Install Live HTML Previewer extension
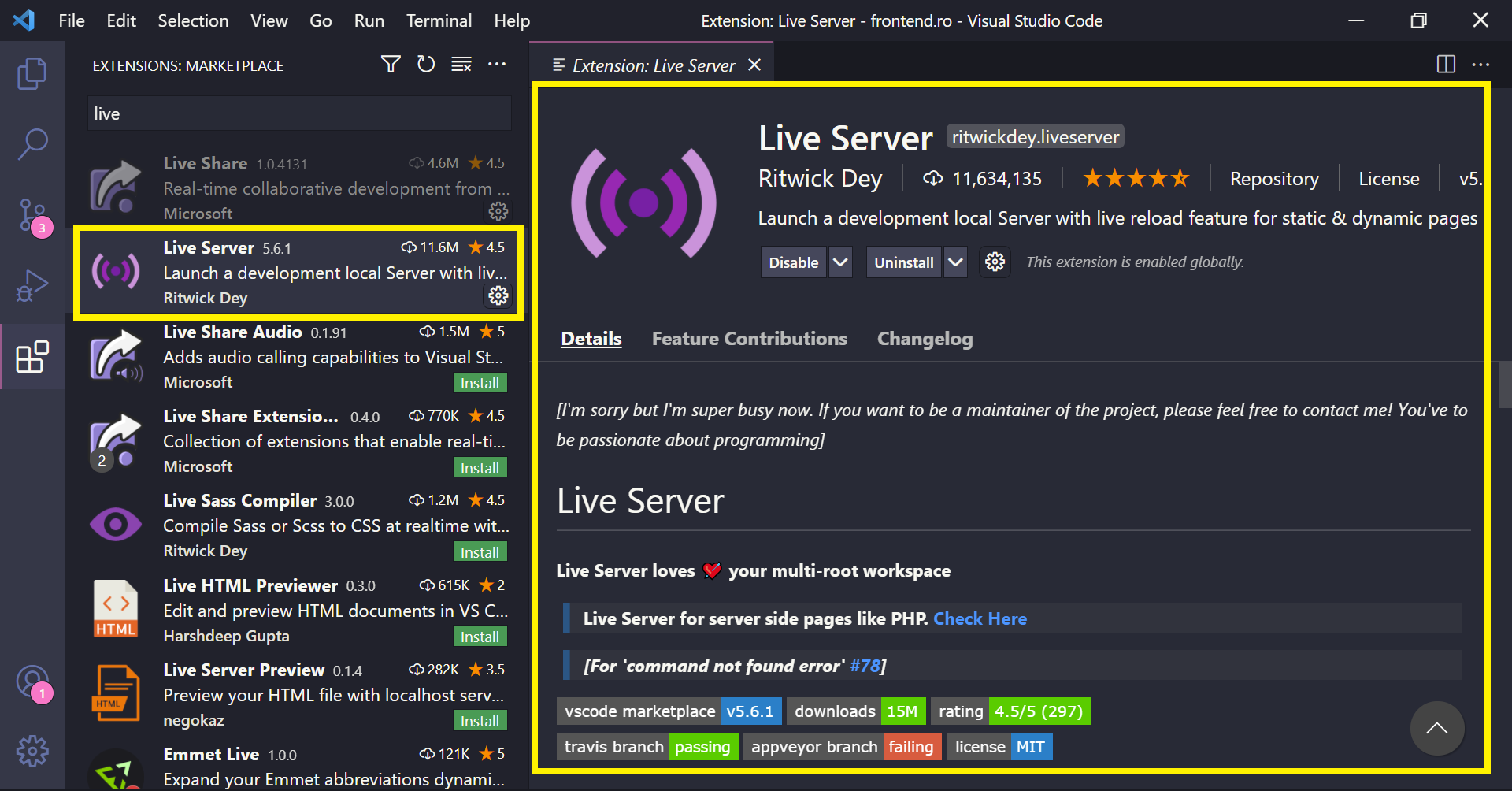 click(480, 637)
